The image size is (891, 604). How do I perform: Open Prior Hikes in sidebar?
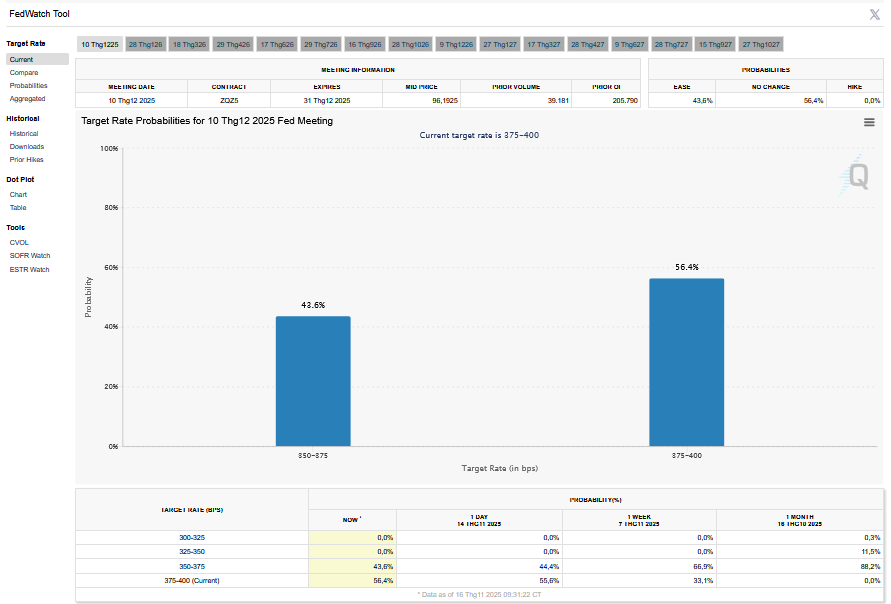point(26,159)
